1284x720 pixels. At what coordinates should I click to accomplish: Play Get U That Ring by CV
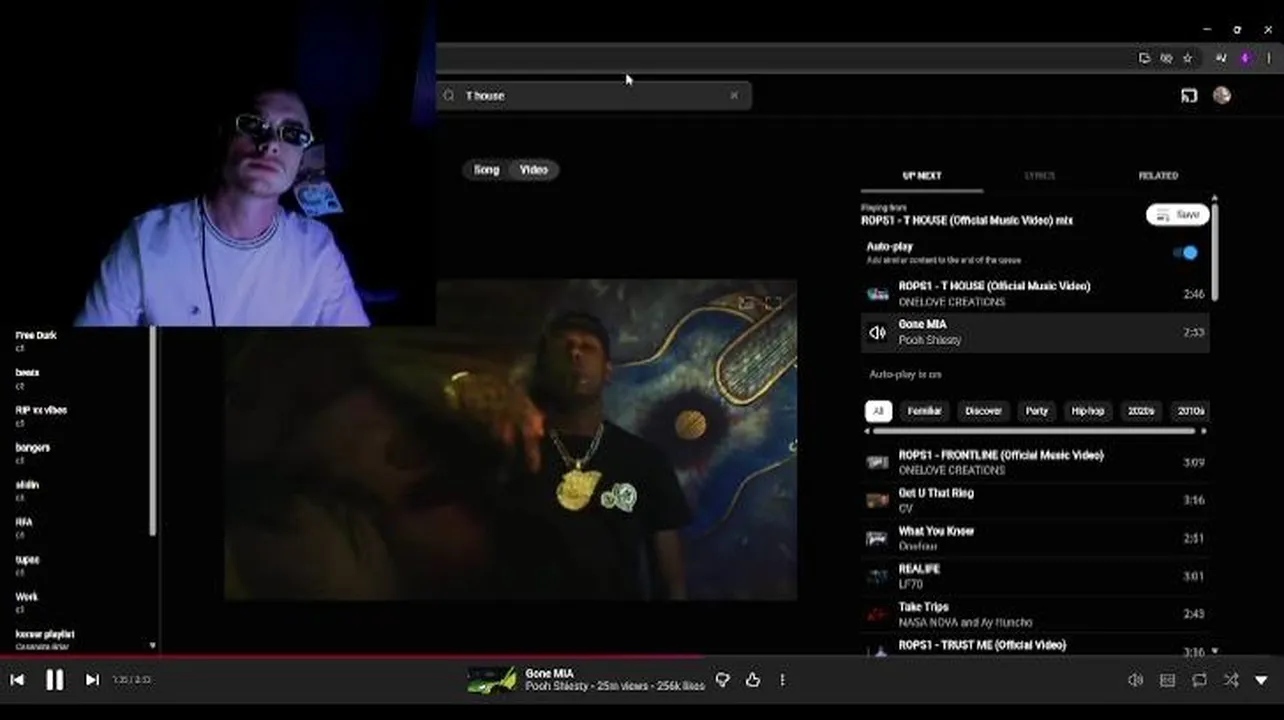1035,500
